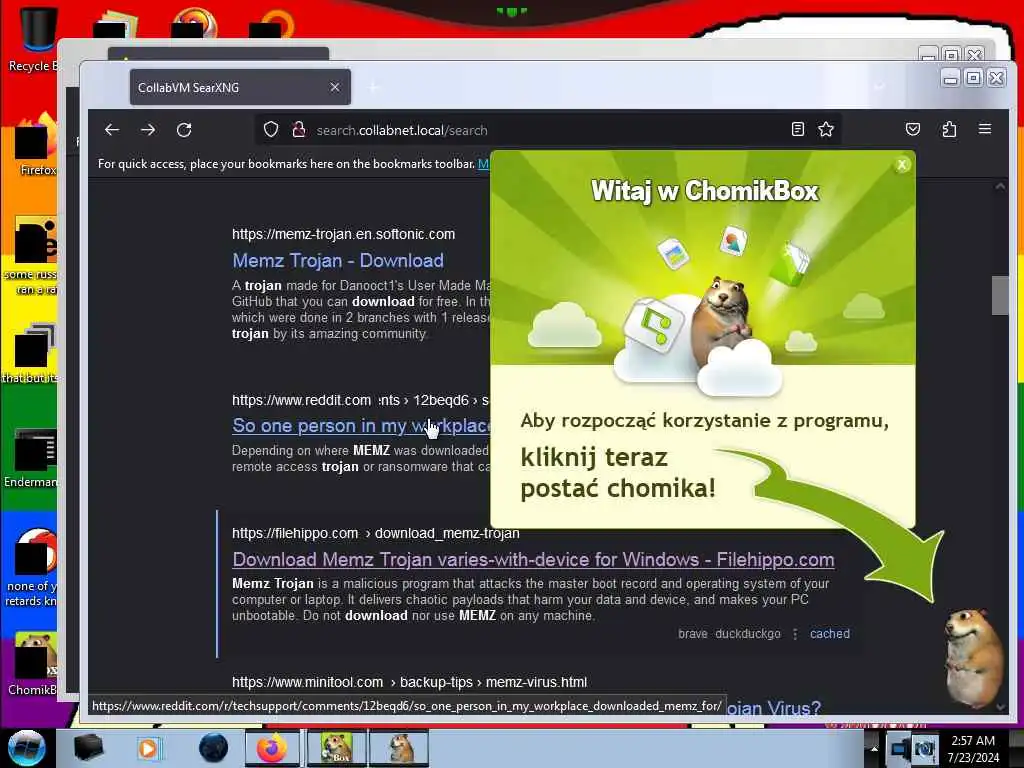
Task: Select the CollabVM SearXNG tab
Action: (240, 87)
